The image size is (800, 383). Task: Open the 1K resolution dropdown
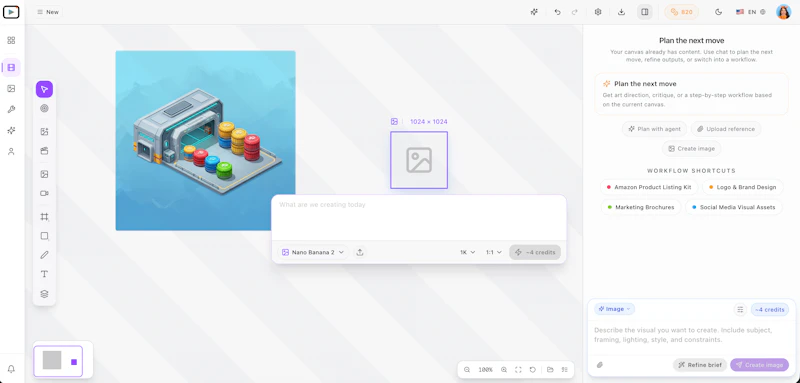click(x=467, y=252)
